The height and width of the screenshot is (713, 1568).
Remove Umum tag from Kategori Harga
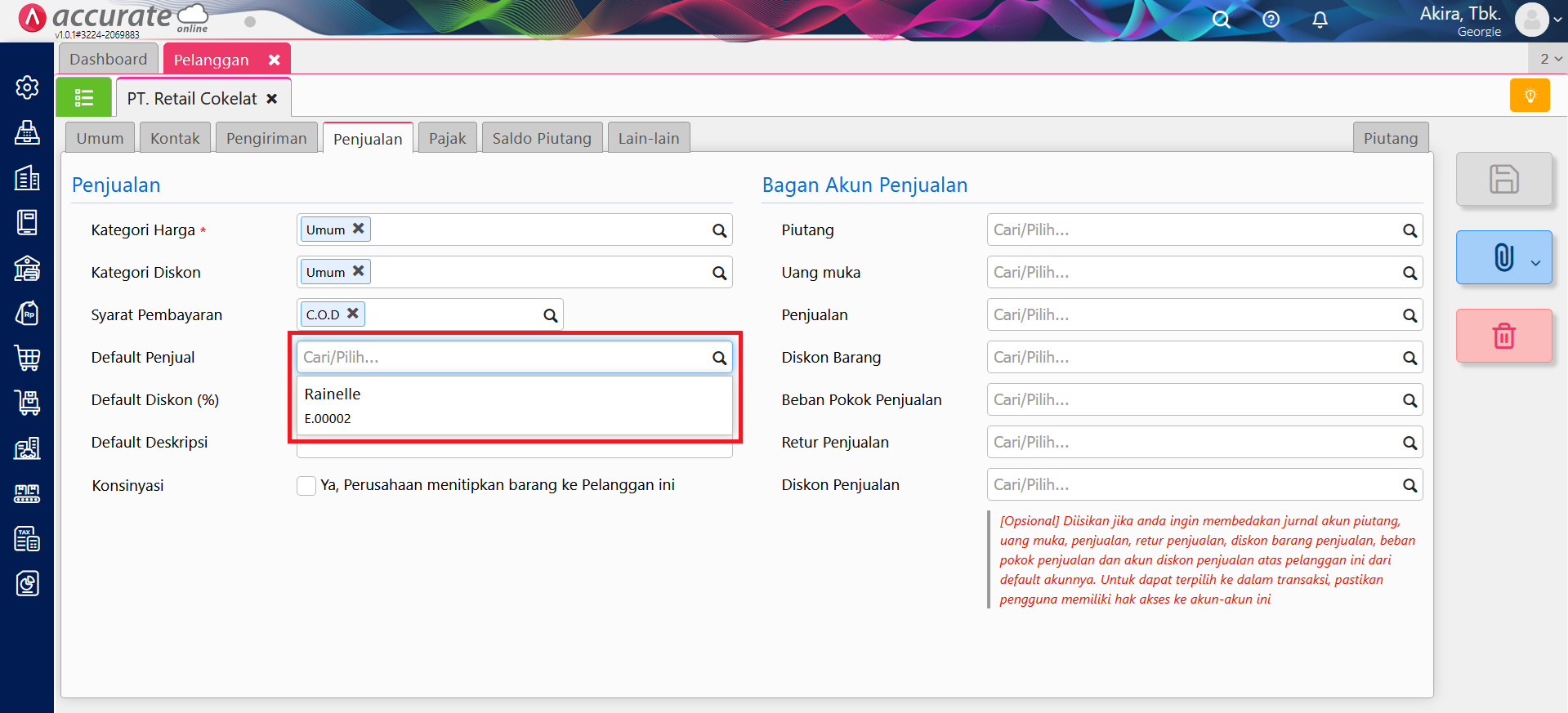coord(358,229)
